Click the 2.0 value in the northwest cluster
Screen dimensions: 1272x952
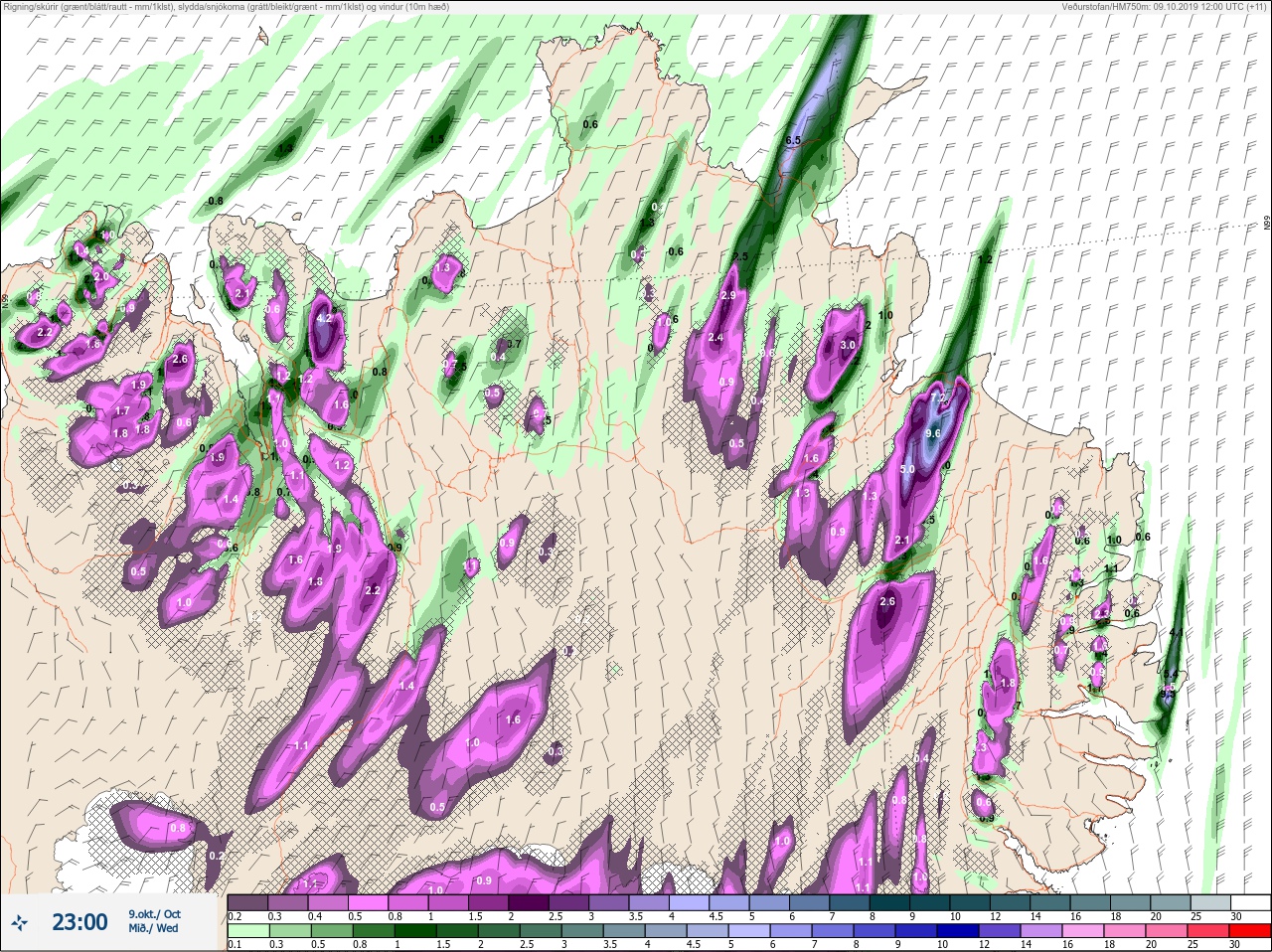pyautogui.click(x=100, y=276)
